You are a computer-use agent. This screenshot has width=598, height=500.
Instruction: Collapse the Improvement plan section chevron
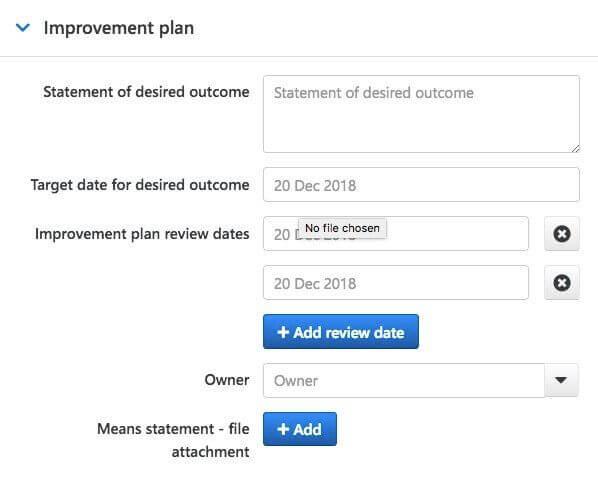23,28
